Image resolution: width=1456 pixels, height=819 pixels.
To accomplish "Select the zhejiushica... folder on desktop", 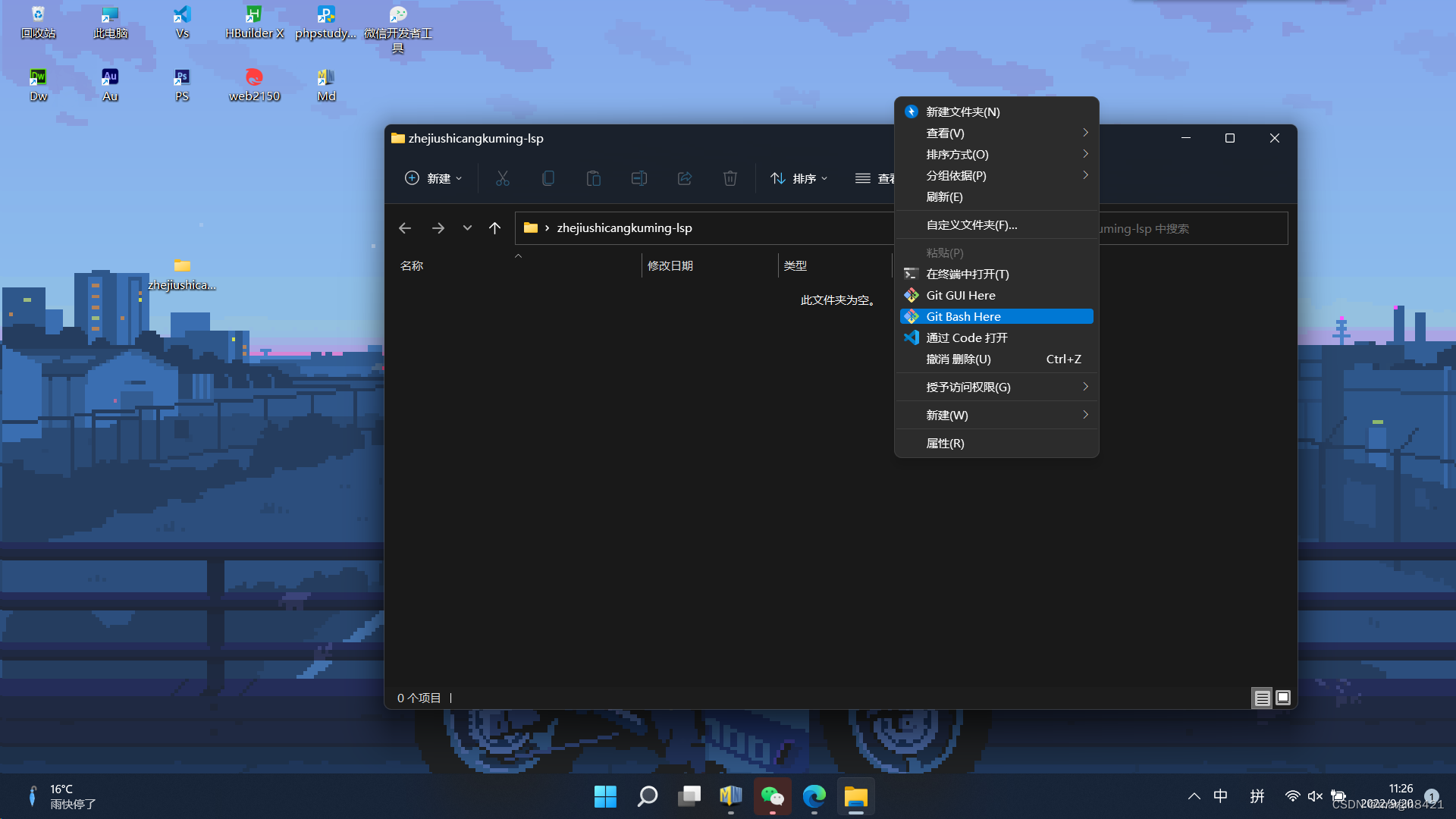I will coord(182,275).
